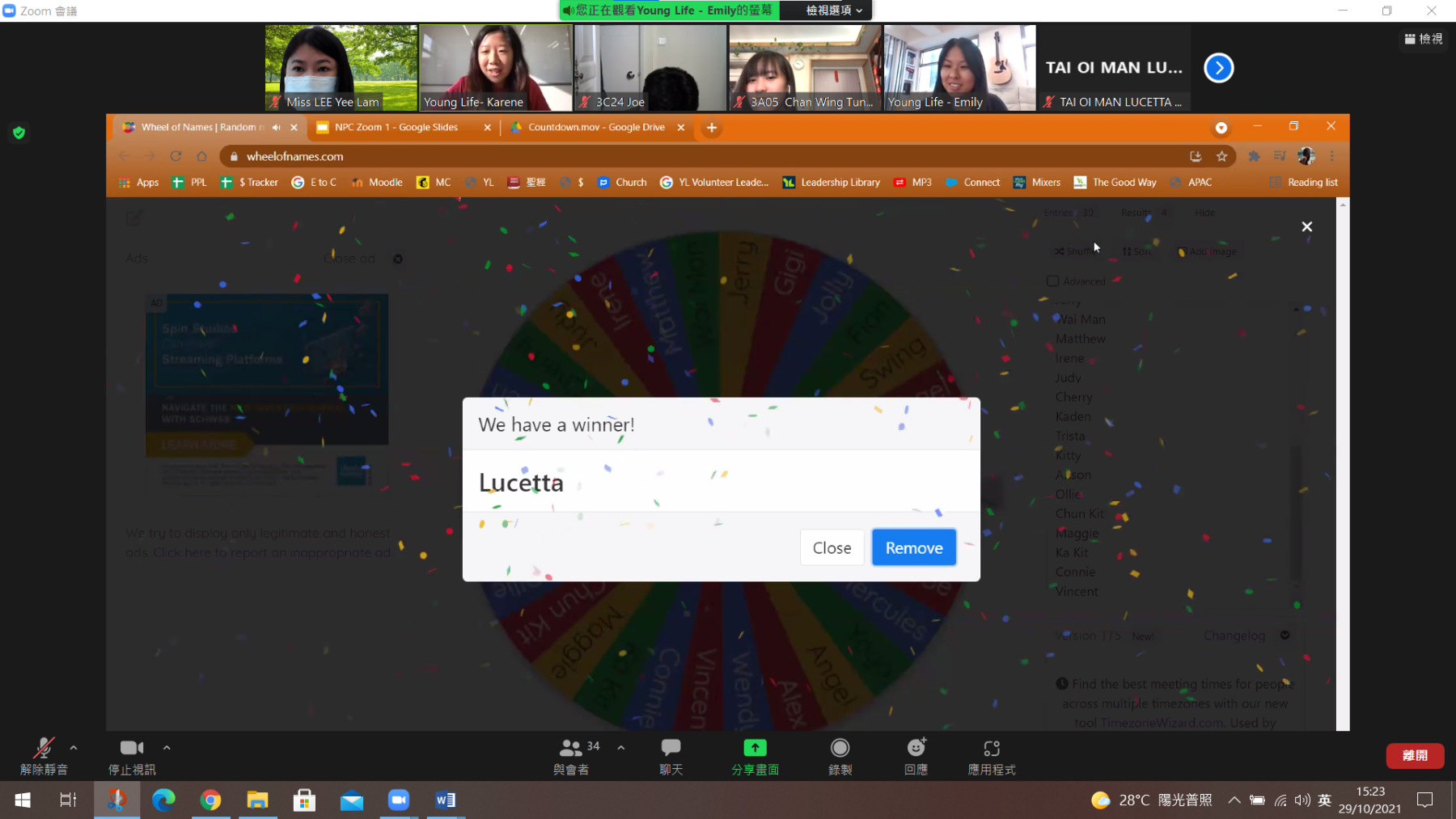This screenshot has width=1456, height=819.
Task: Open the Windows notification center
Action: [1425, 800]
